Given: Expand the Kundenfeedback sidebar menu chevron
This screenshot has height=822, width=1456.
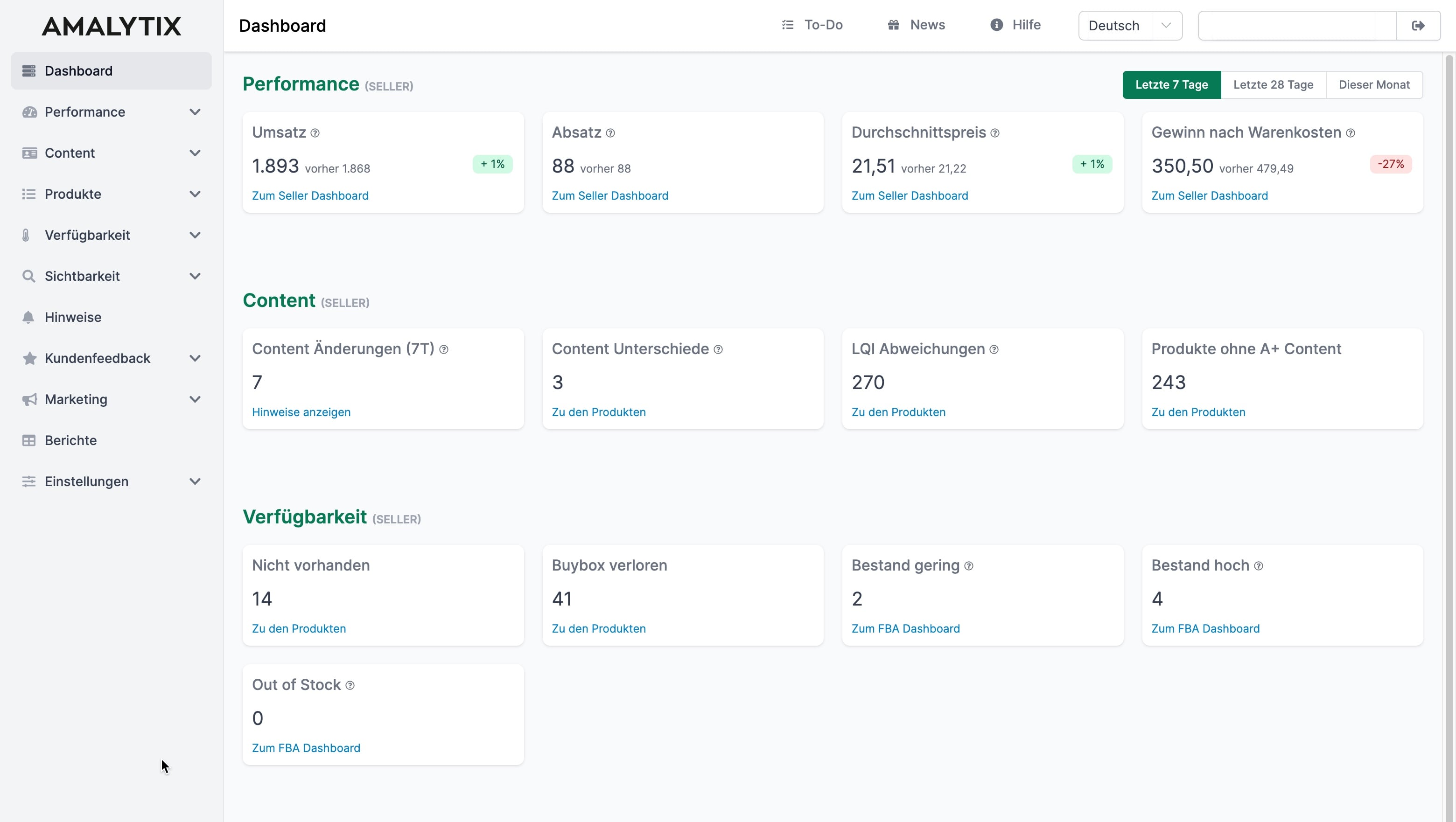Looking at the screenshot, I should point(195,358).
